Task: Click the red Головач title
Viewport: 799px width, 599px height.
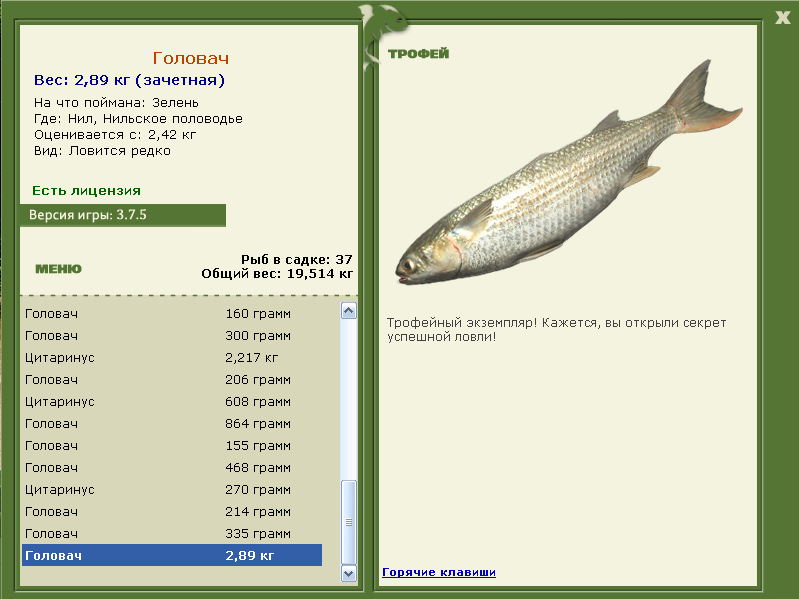Action: click(x=191, y=58)
